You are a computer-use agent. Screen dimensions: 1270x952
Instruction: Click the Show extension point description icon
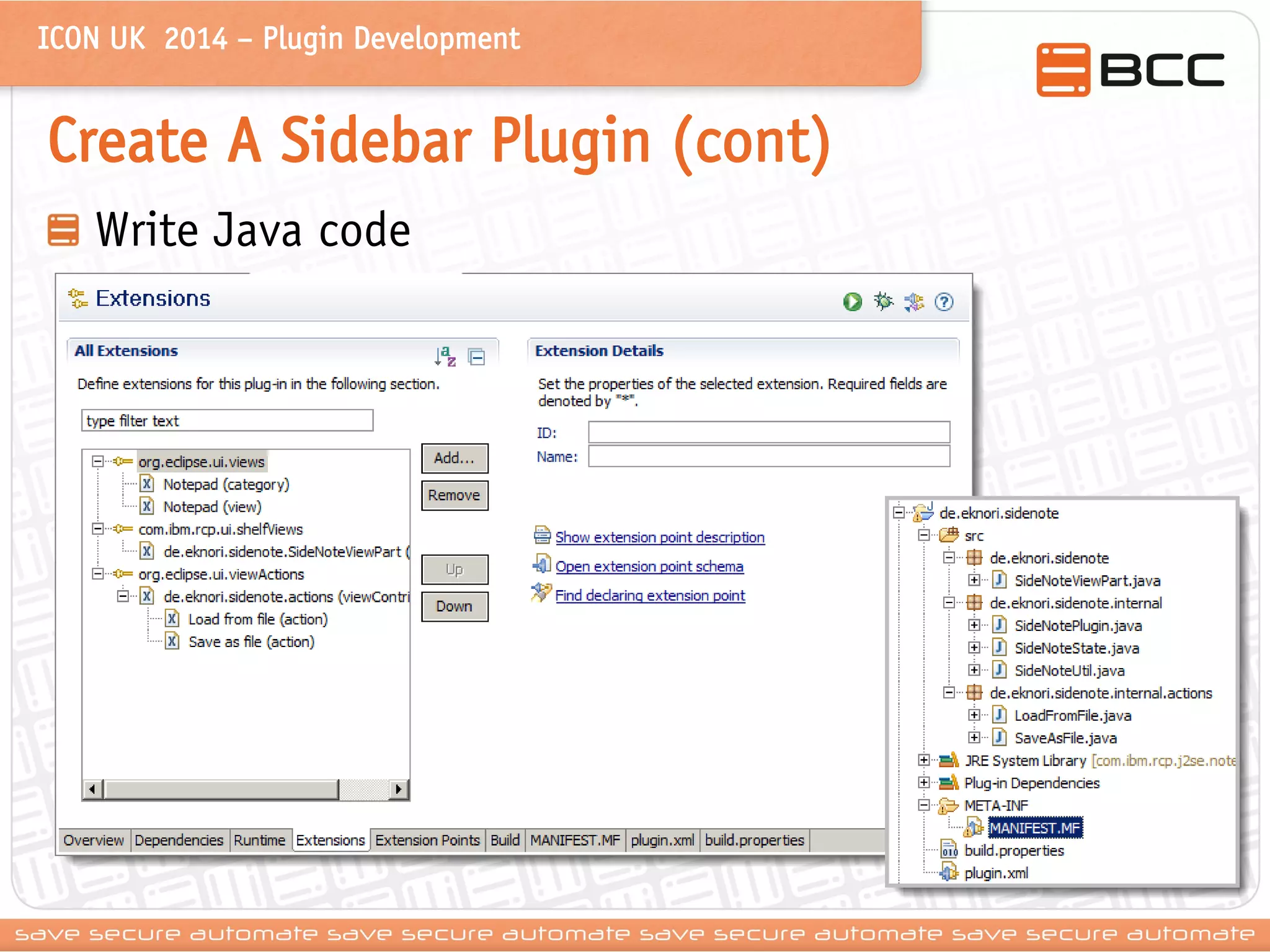(x=542, y=535)
